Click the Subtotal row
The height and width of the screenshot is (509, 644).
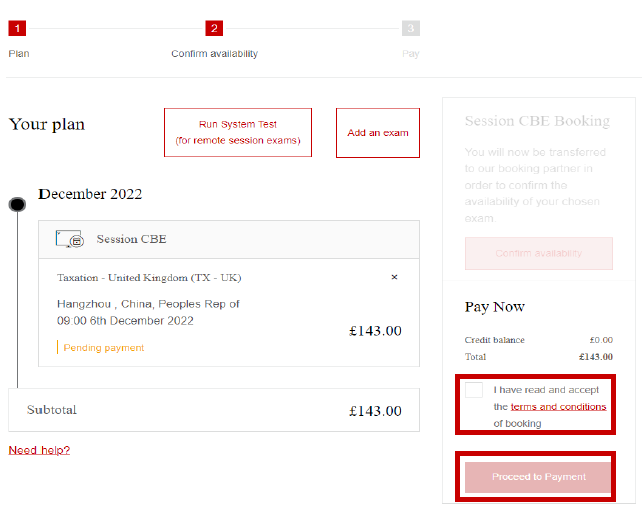(213, 410)
